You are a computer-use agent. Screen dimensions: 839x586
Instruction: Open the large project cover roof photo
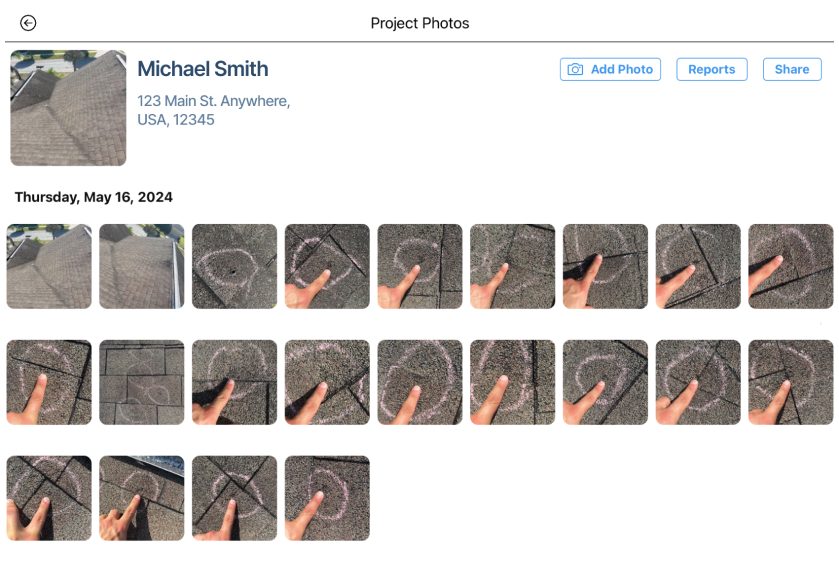pyautogui.click(x=68, y=108)
